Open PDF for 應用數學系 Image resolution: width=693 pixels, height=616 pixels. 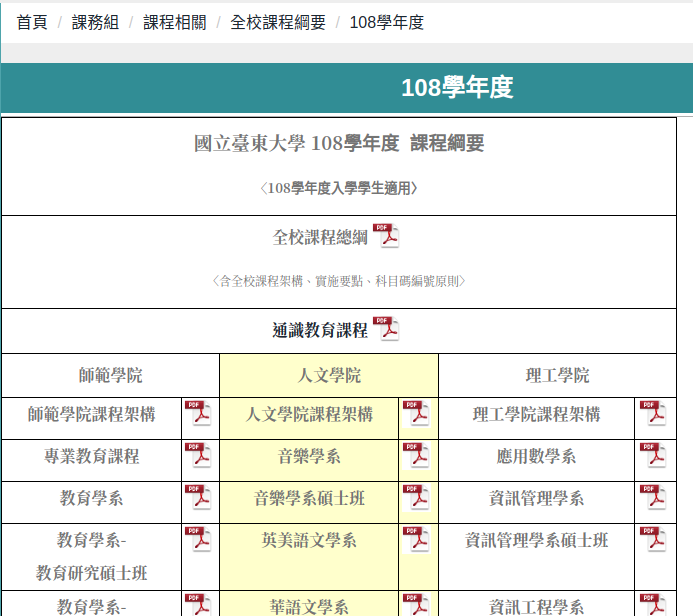pos(653,455)
